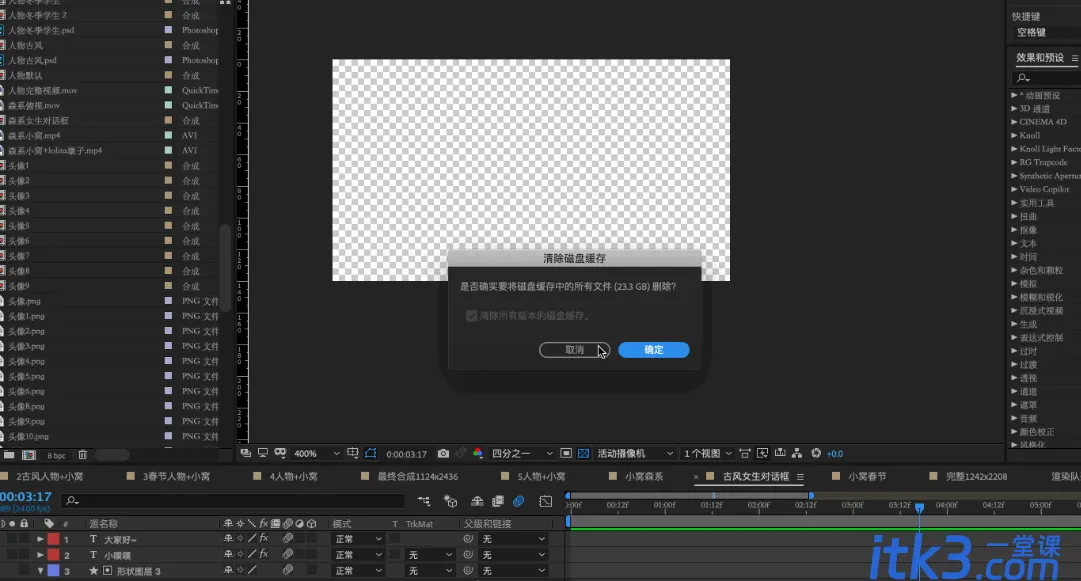Viewport: 1081px width, 581px height.
Task: Click the reset exposure icon
Action: pos(816,453)
